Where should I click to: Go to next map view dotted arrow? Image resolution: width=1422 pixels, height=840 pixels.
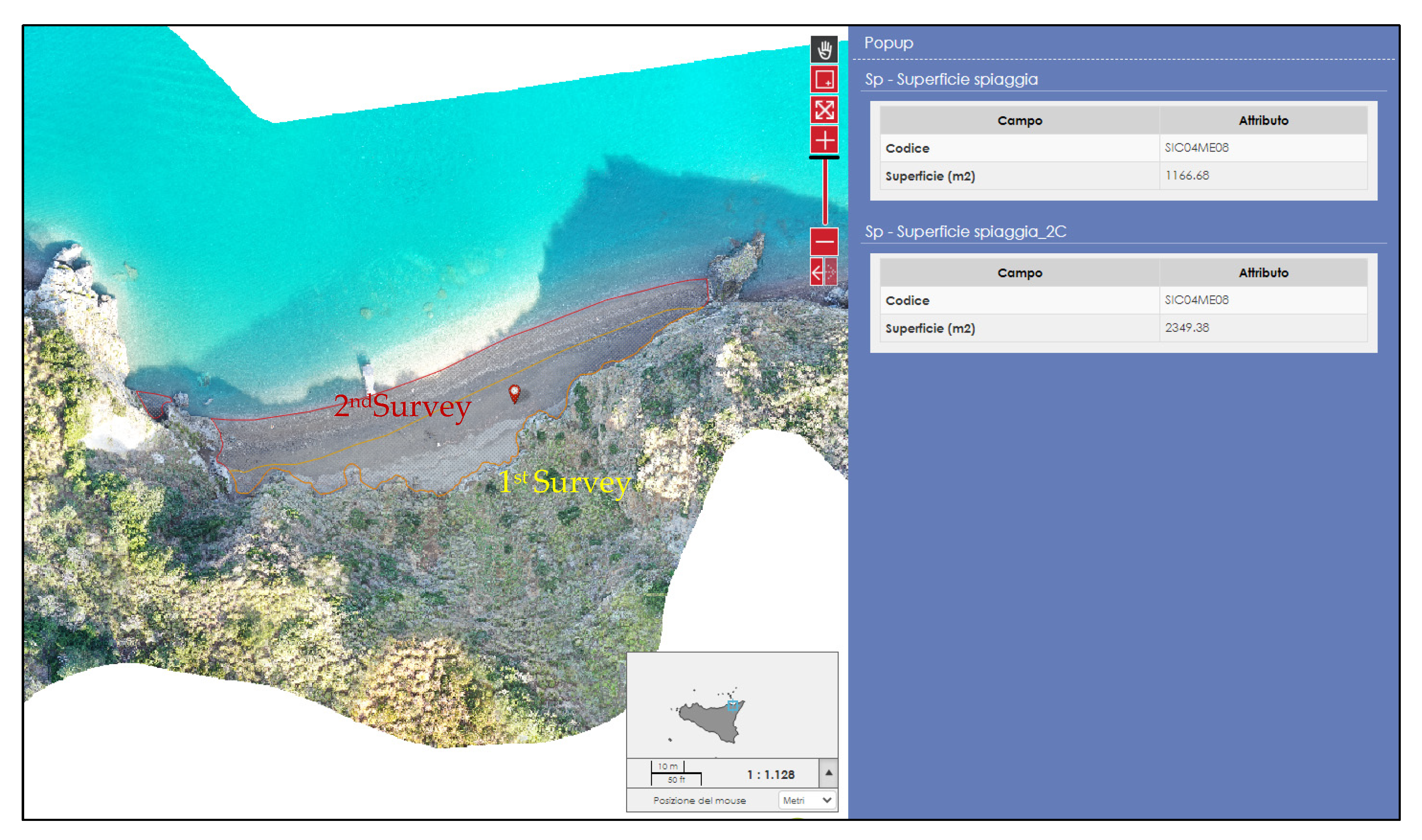pos(831,272)
